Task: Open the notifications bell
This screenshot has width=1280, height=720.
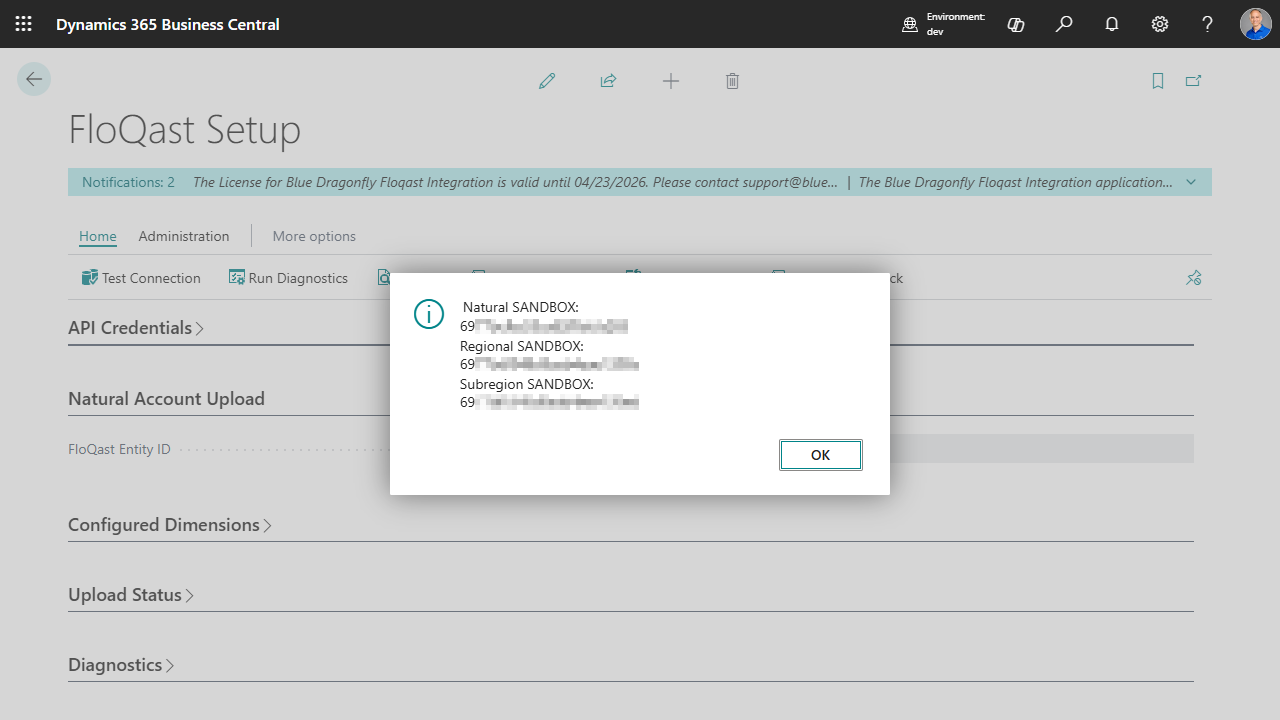Action: [1112, 24]
